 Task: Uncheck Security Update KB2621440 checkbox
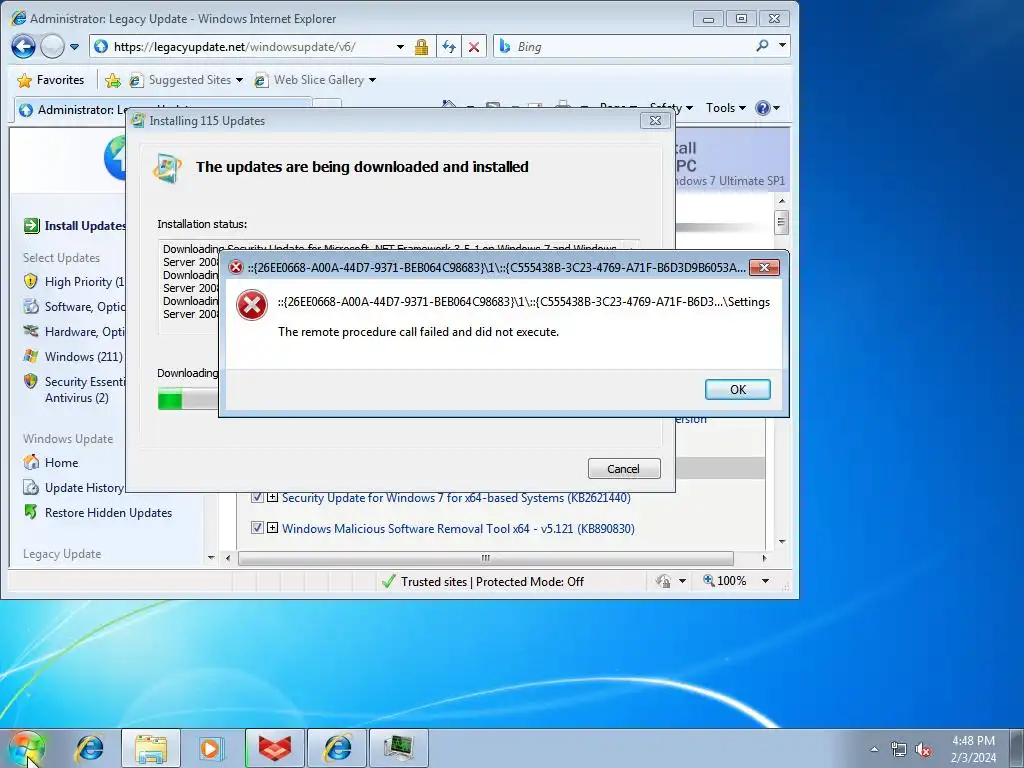pyautogui.click(x=257, y=497)
